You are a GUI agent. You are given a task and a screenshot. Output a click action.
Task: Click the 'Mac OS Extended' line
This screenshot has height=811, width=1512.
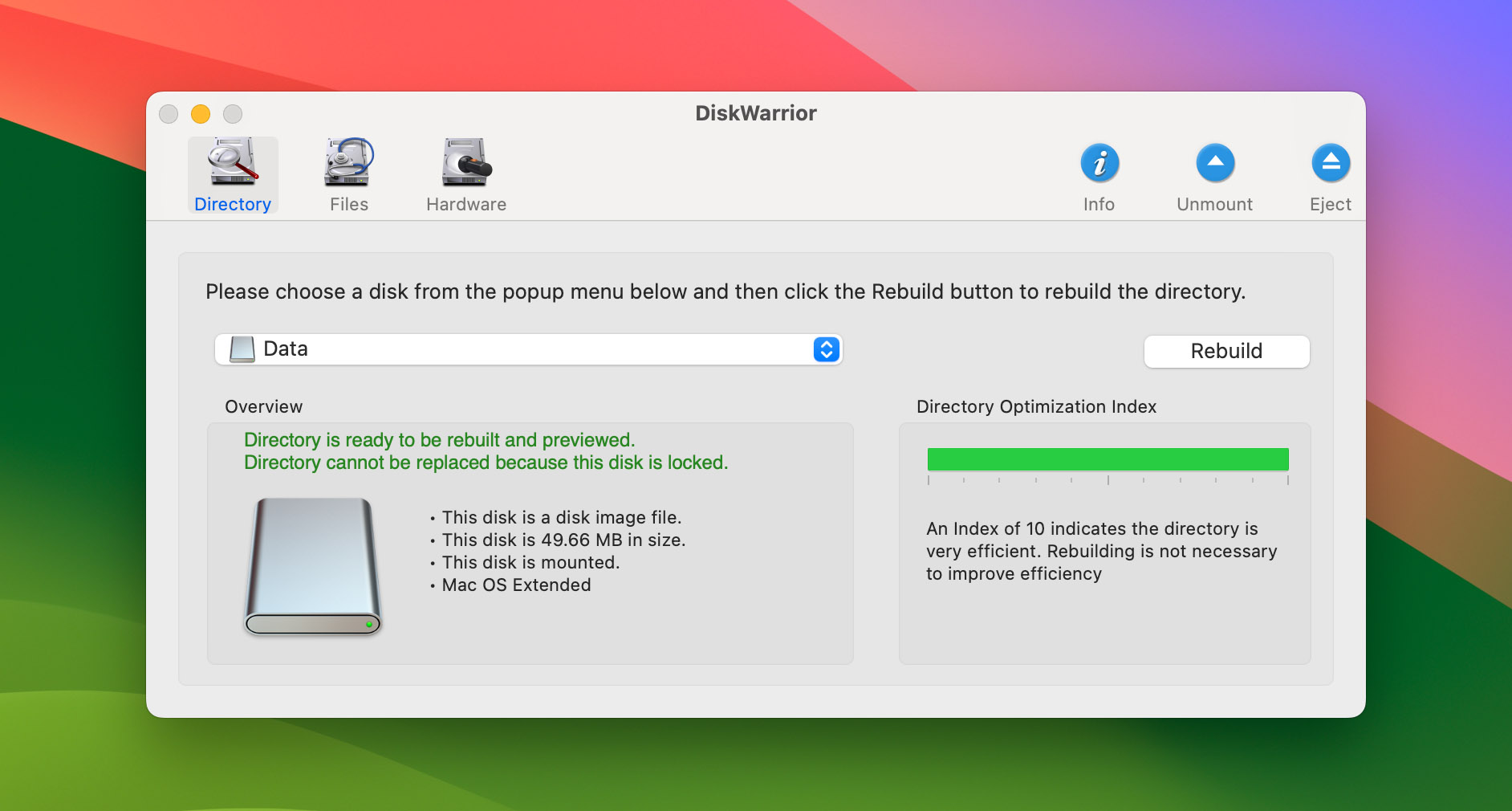tap(516, 585)
